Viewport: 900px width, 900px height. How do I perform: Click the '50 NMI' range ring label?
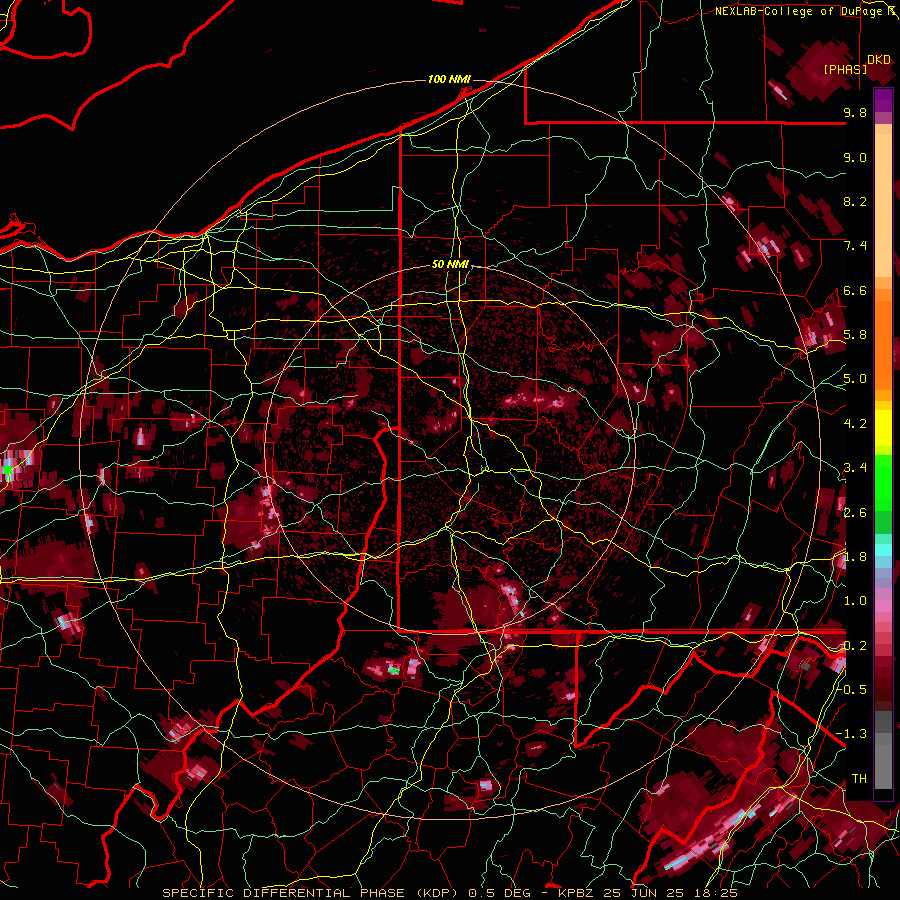point(450,265)
